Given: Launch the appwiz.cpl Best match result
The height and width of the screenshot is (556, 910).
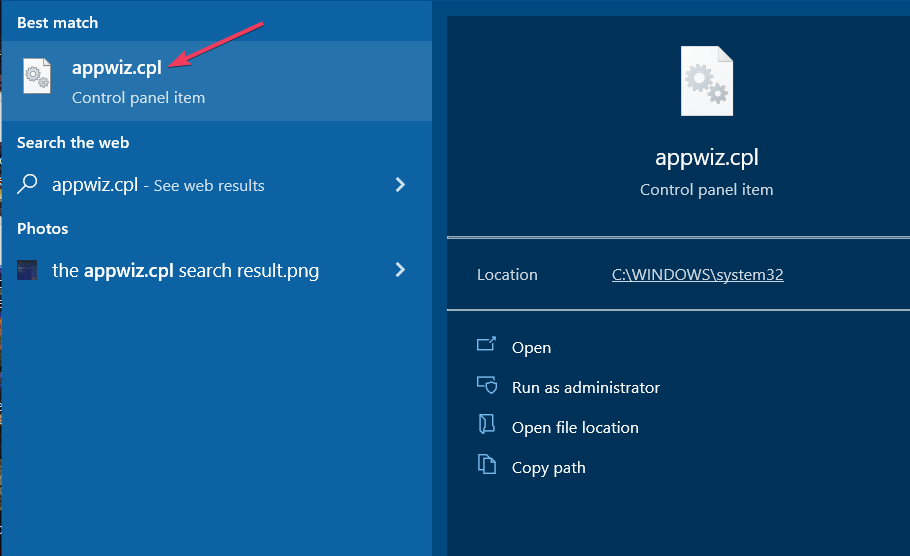Looking at the screenshot, I should [x=117, y=69].
